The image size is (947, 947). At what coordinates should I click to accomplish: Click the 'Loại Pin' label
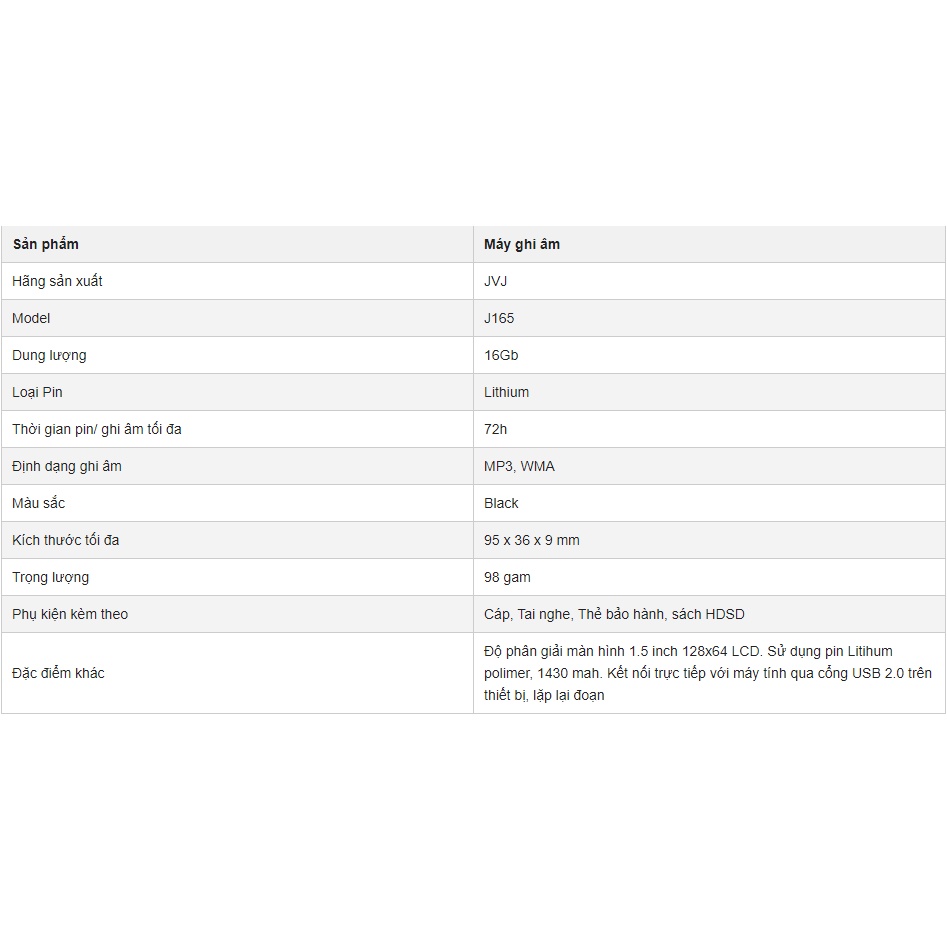(37, 393)
